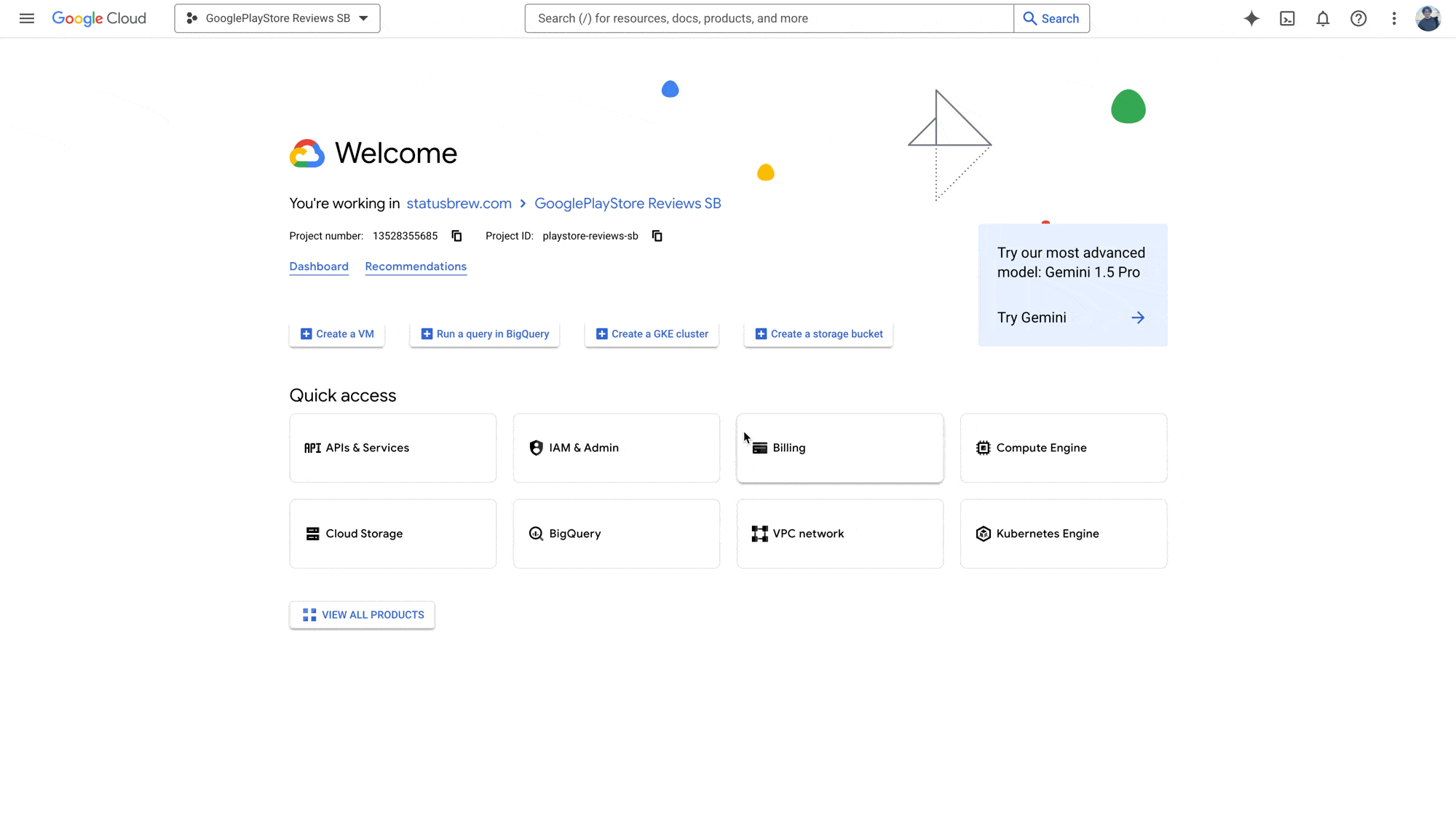Click the three-dot overflow menu
The height and width of the screenshot is (819, 1456).
click(x=1393, y=18)
